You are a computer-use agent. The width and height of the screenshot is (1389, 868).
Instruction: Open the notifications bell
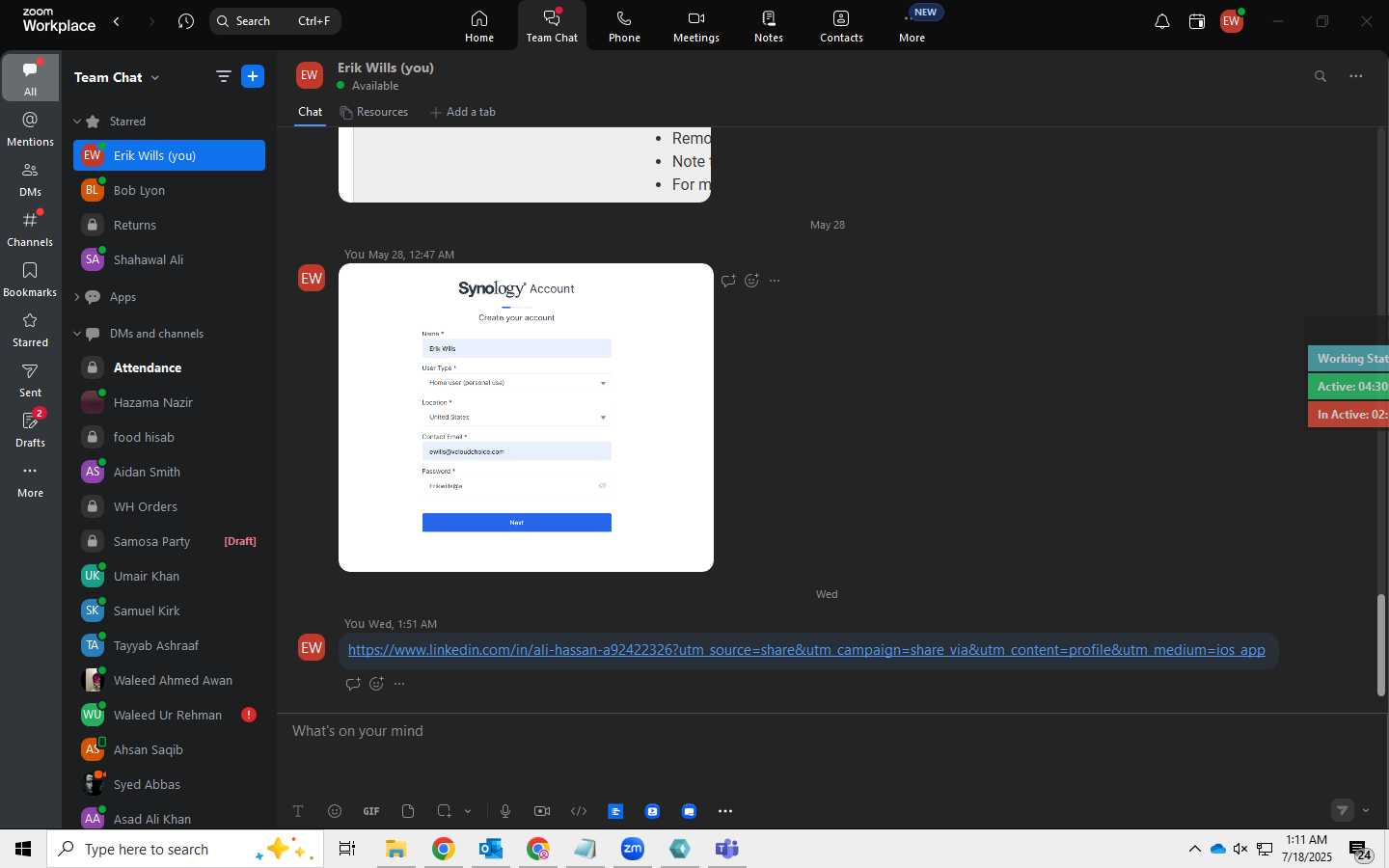tap(1162, 21)
